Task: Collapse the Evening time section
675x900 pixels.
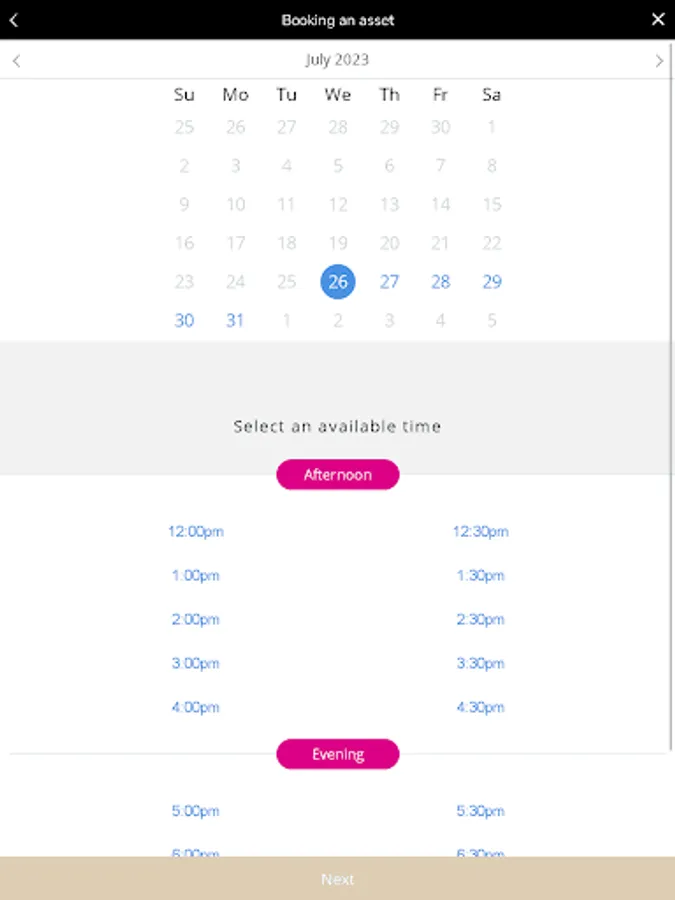Action: click(x=338, y=754)
